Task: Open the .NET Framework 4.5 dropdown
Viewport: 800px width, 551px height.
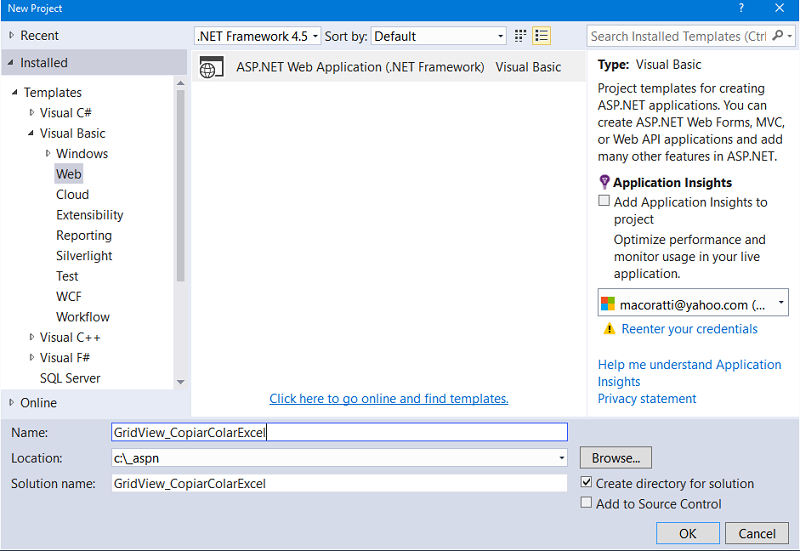Action: coord(258,36)
